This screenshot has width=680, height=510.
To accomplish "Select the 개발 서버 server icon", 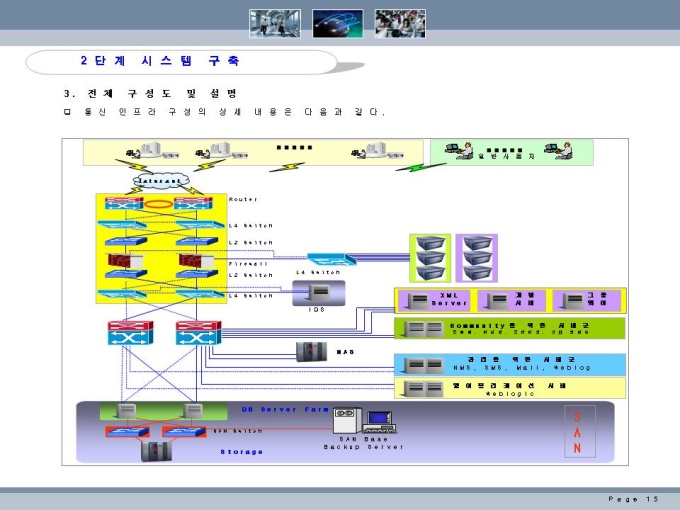I will 497,301.
